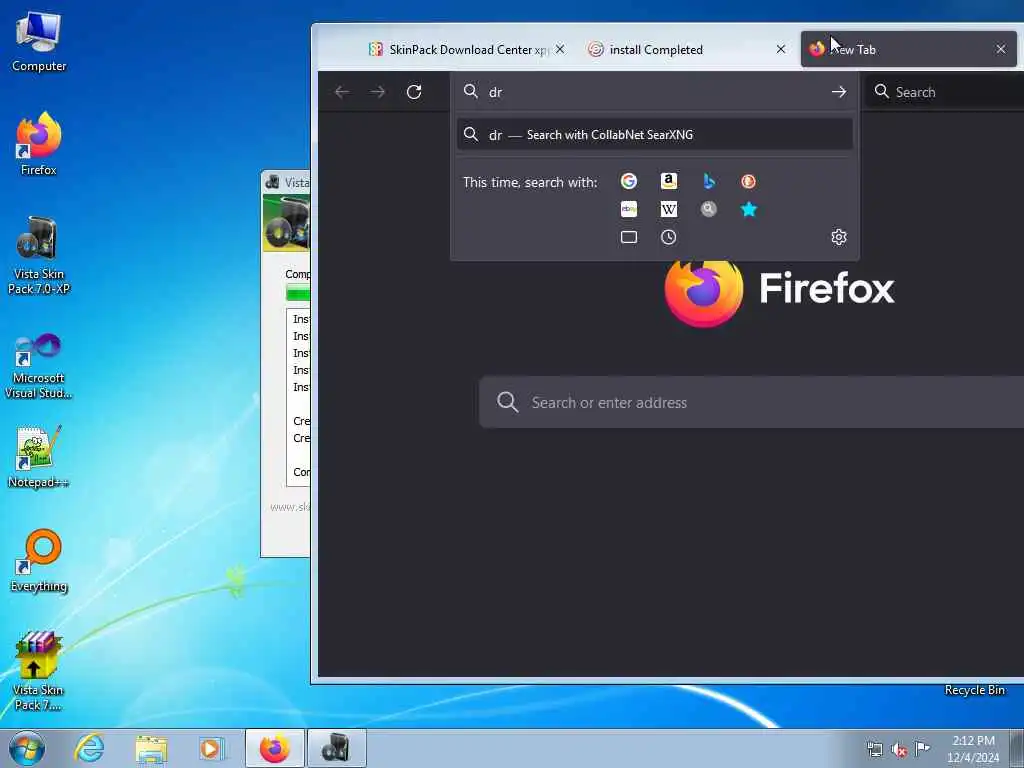This screenshot has width=1024, height=768.
Task: Open the Computer desktop icon
Action: click(39, 42)
